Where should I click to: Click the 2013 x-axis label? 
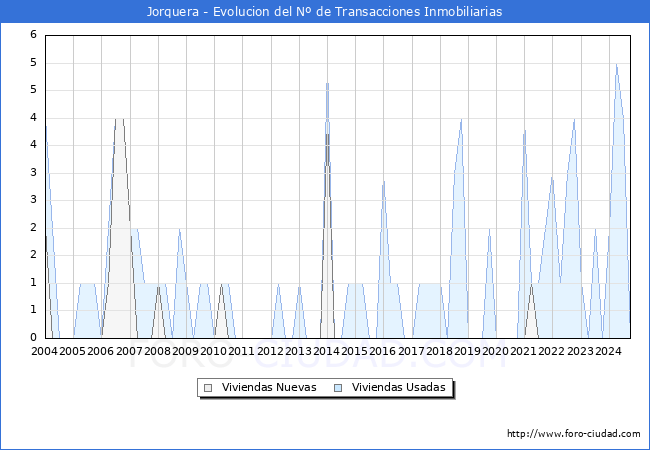[x=298, y=351]
